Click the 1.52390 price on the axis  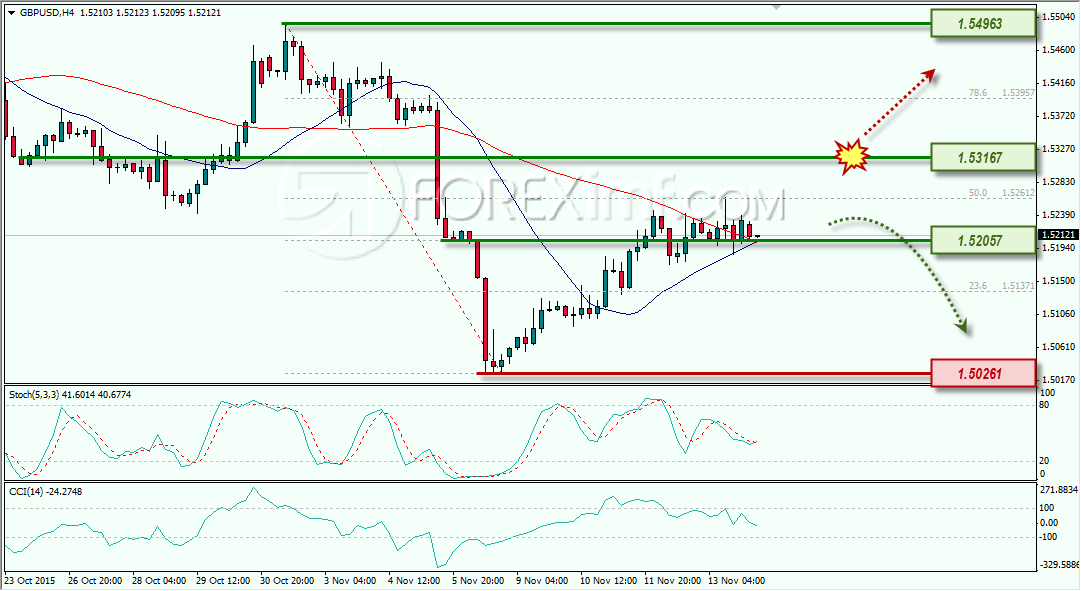tap(1058, 214)
